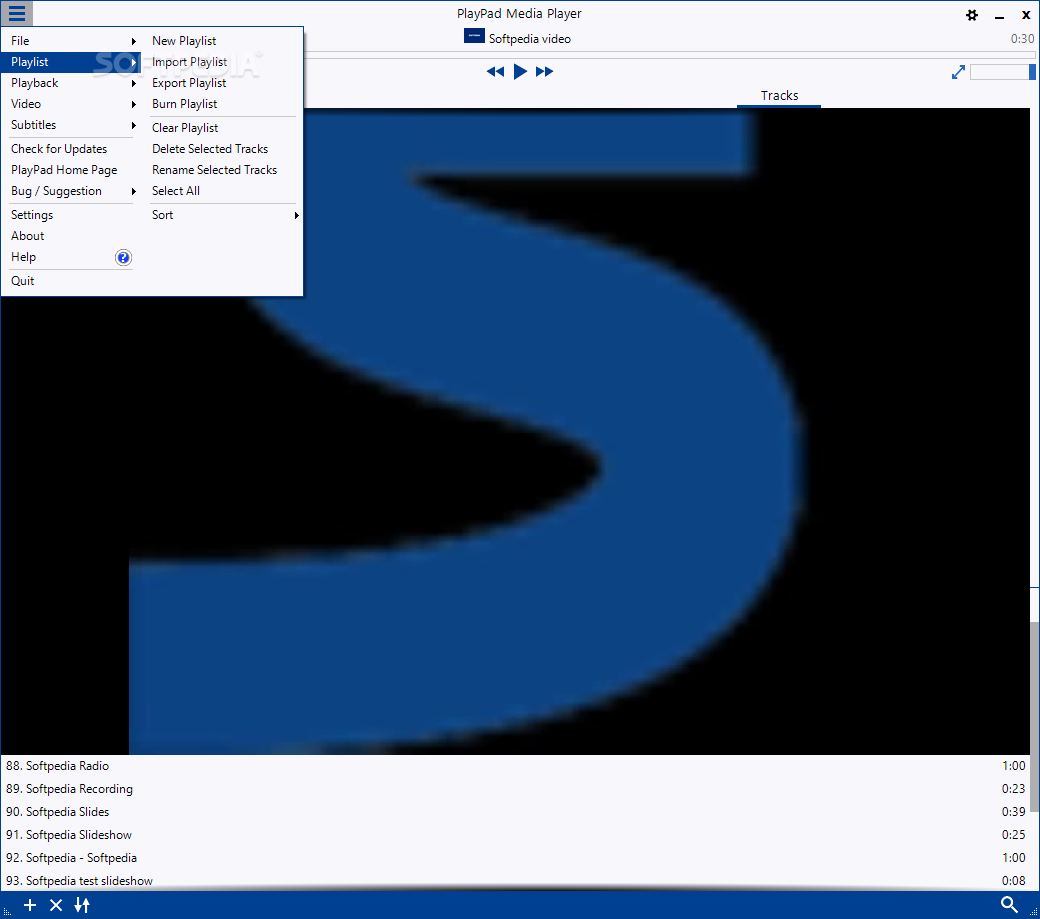Expand the Sort submenu

[x=223, y=215]
